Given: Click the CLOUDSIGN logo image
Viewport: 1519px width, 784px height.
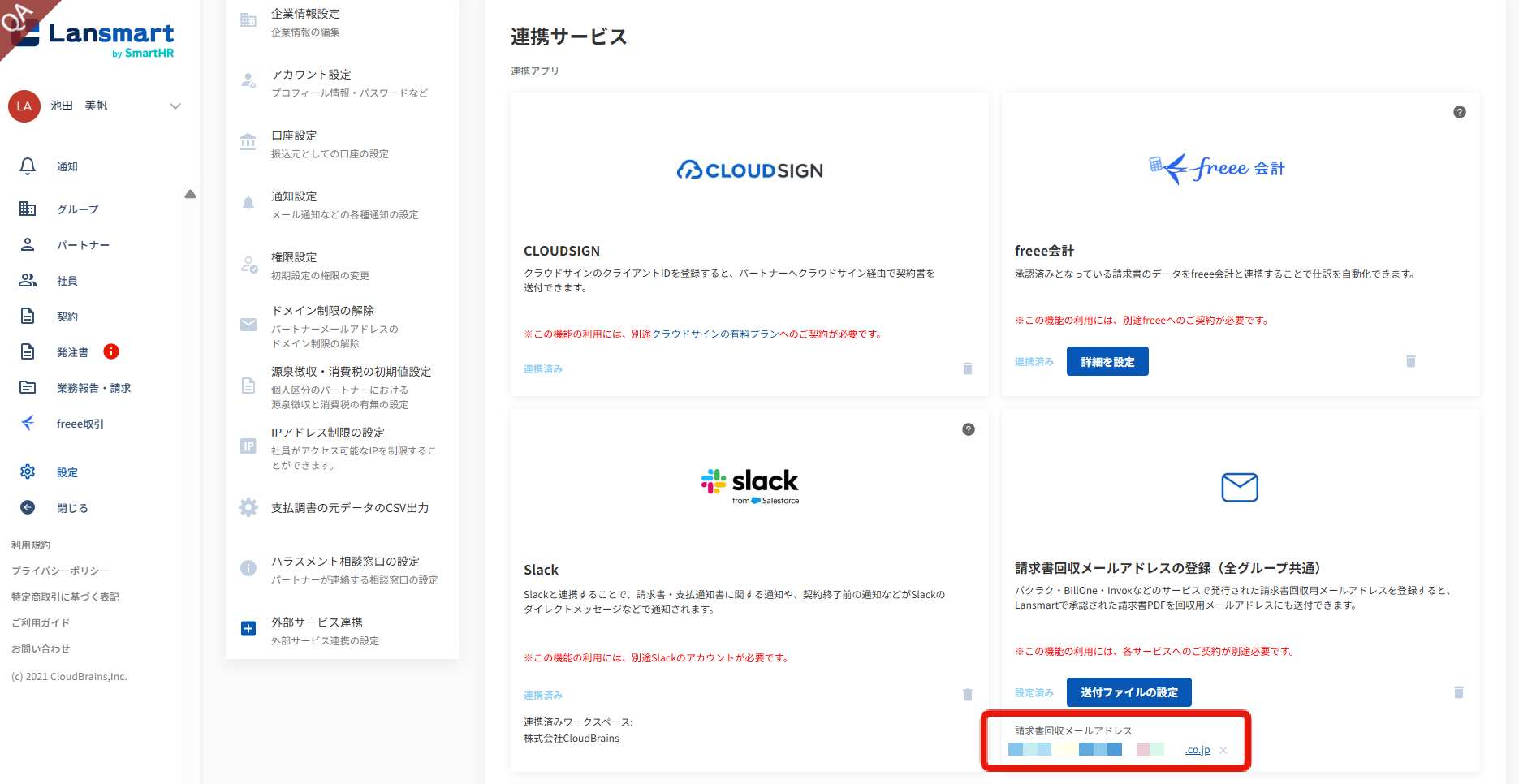Looking at the screenshot, I should 749,170.
